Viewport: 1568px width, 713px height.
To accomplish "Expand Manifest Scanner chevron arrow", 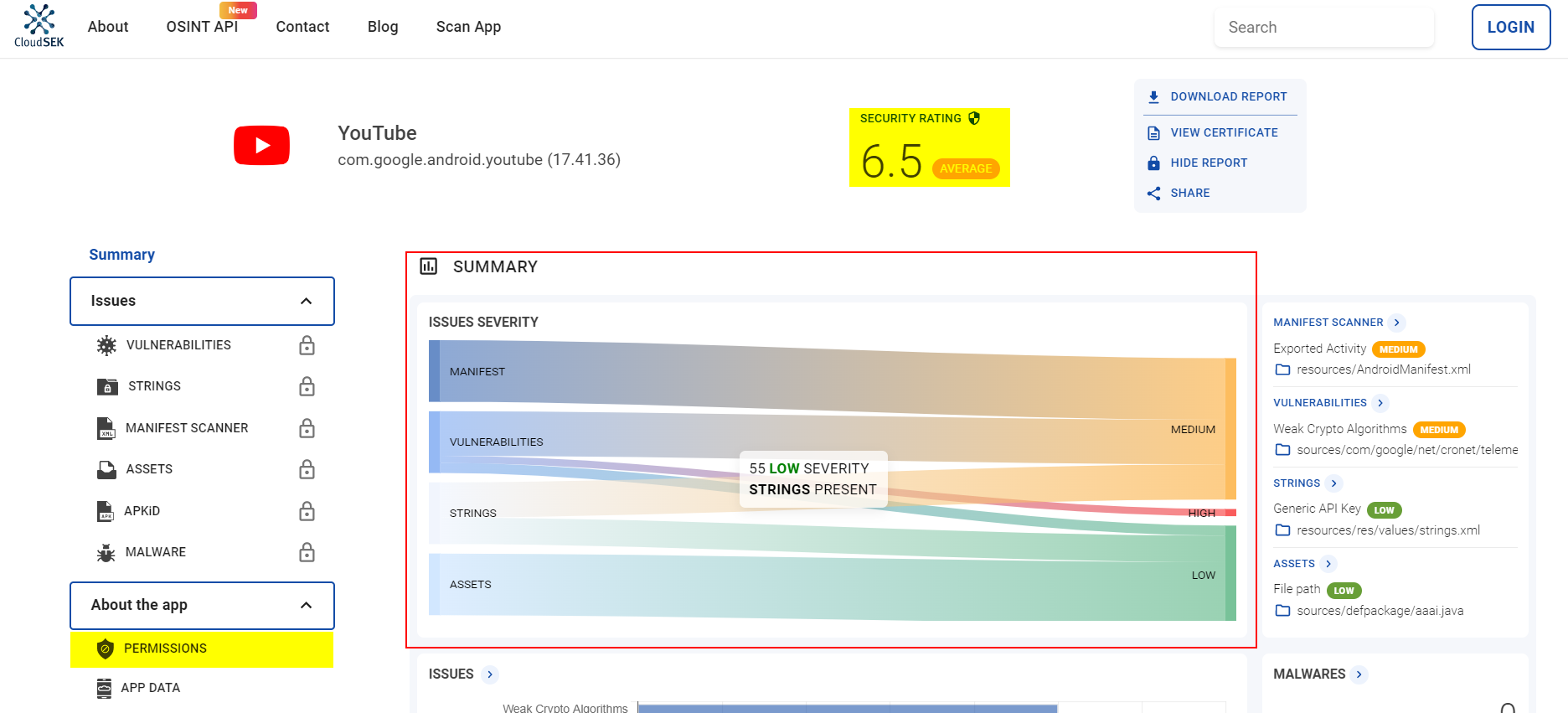I will pyautogui.click(x=1396, y=323).
